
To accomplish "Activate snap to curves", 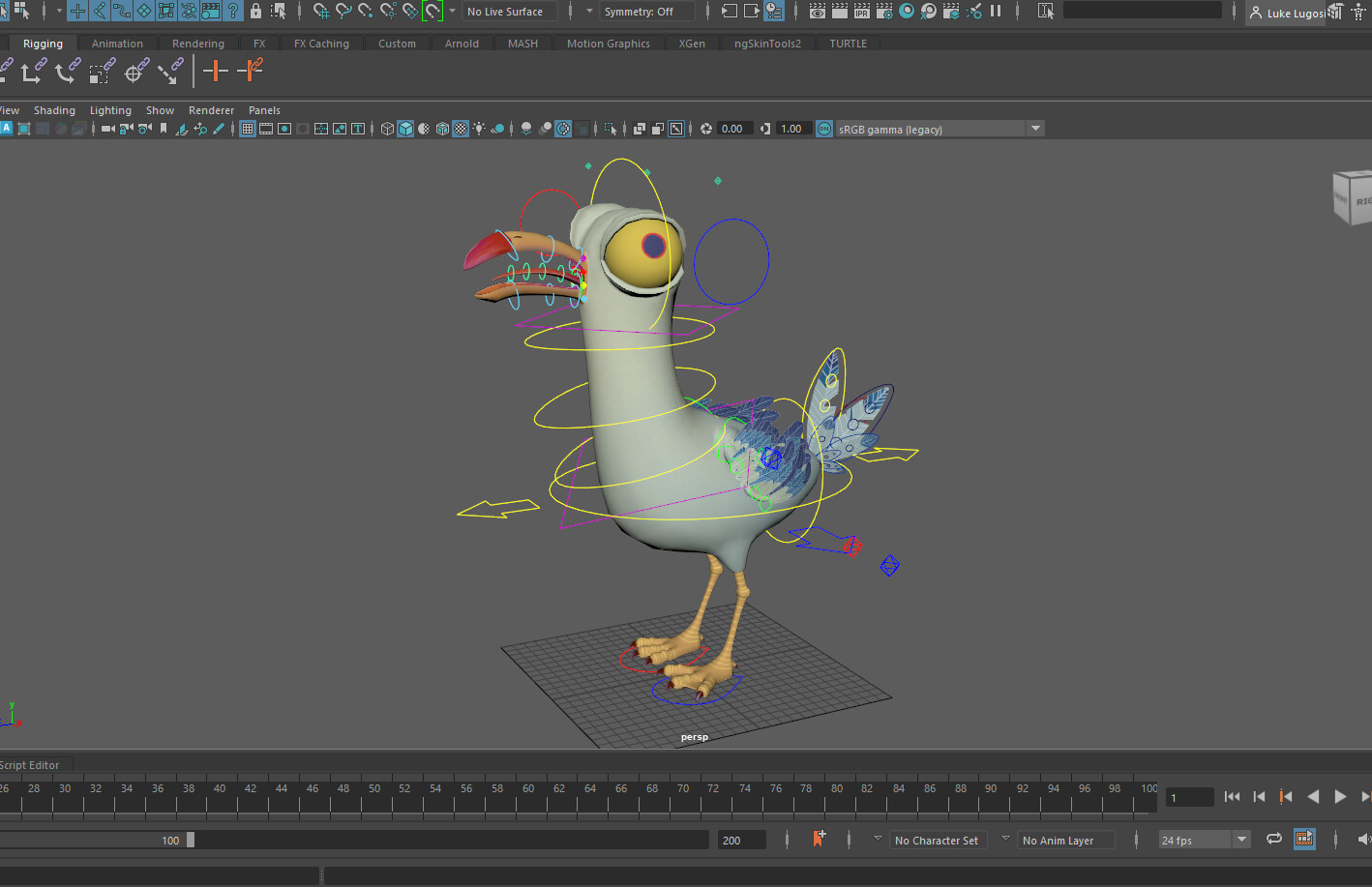I will click(343, 11).
